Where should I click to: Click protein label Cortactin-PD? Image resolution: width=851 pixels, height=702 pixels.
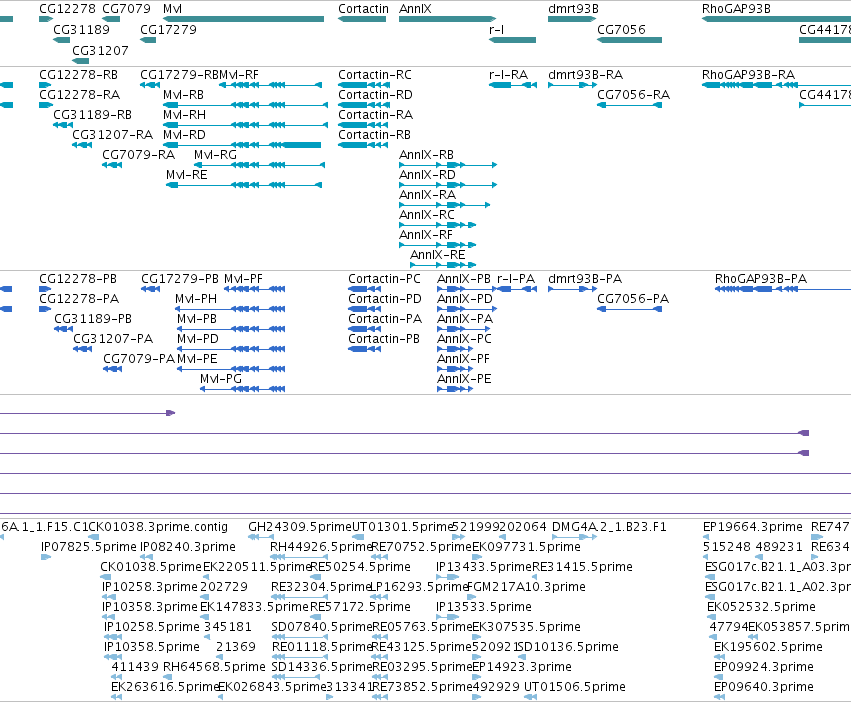point(385,299)
